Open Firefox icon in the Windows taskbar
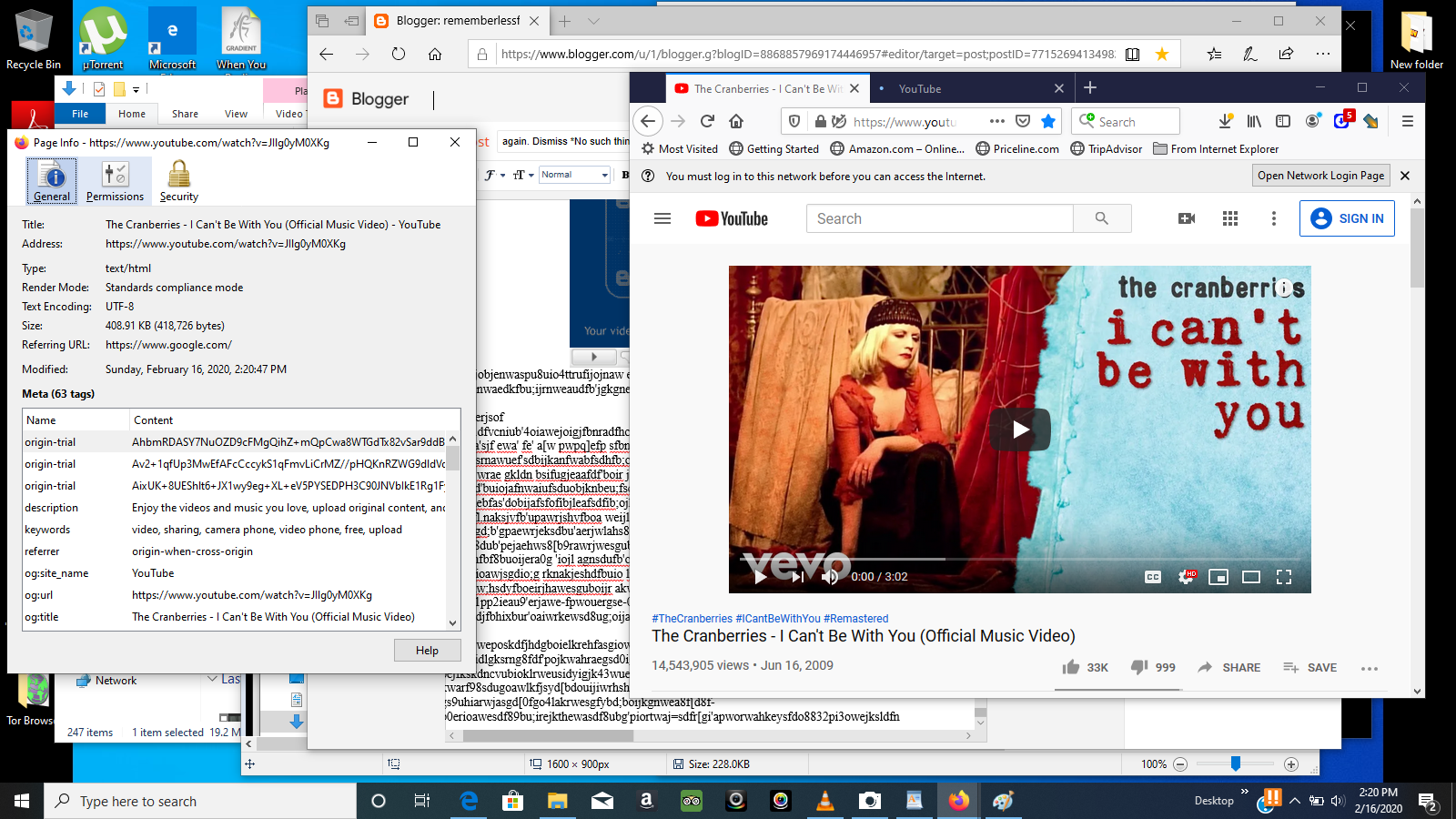 (x=958, y=801)
